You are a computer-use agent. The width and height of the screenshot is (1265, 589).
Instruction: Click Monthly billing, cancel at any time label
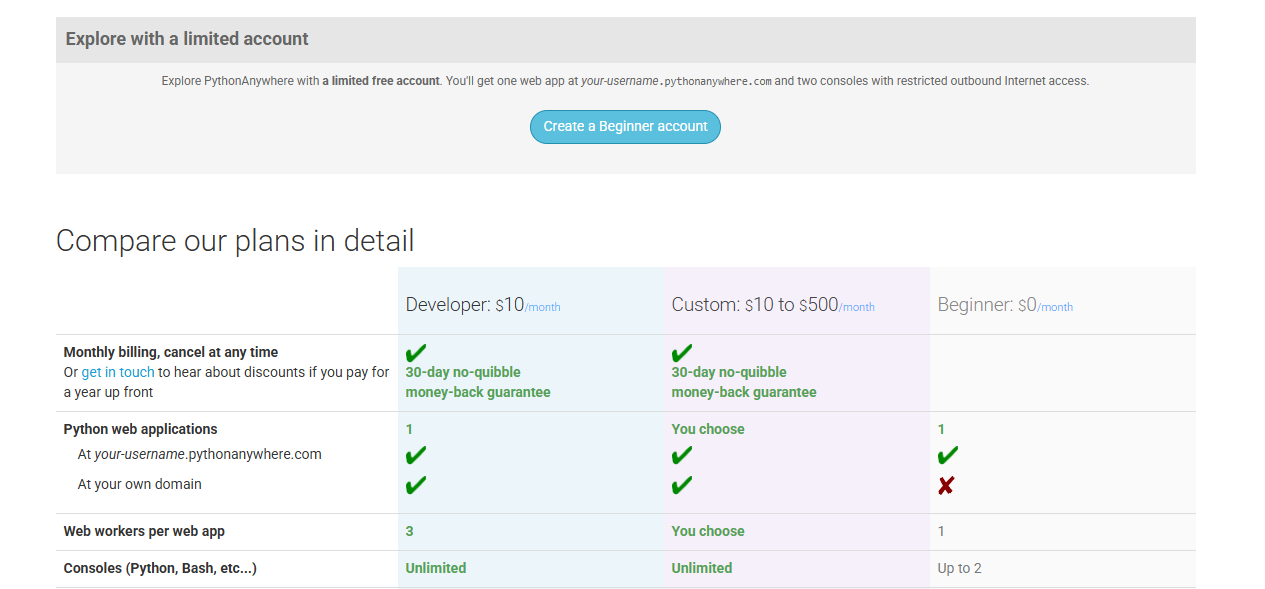click(171, 352)
